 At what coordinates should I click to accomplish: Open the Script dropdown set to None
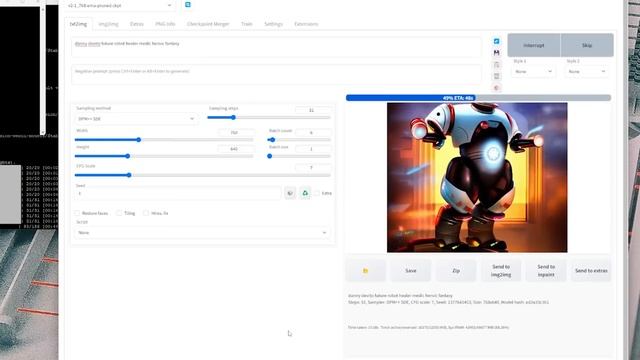(x=202, y=233)
